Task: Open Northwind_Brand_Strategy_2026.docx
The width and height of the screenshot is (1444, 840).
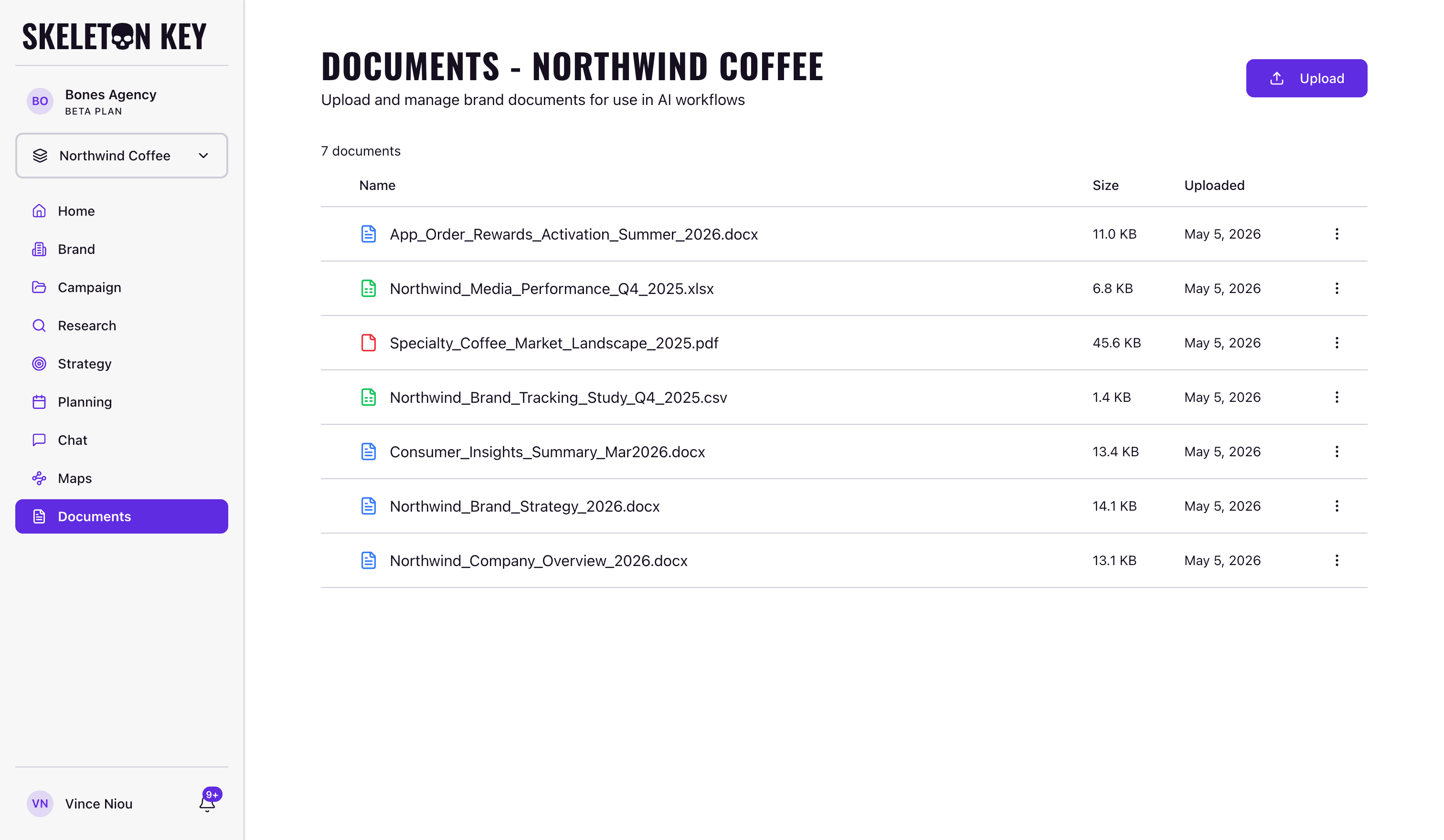Action: [525, 507]
